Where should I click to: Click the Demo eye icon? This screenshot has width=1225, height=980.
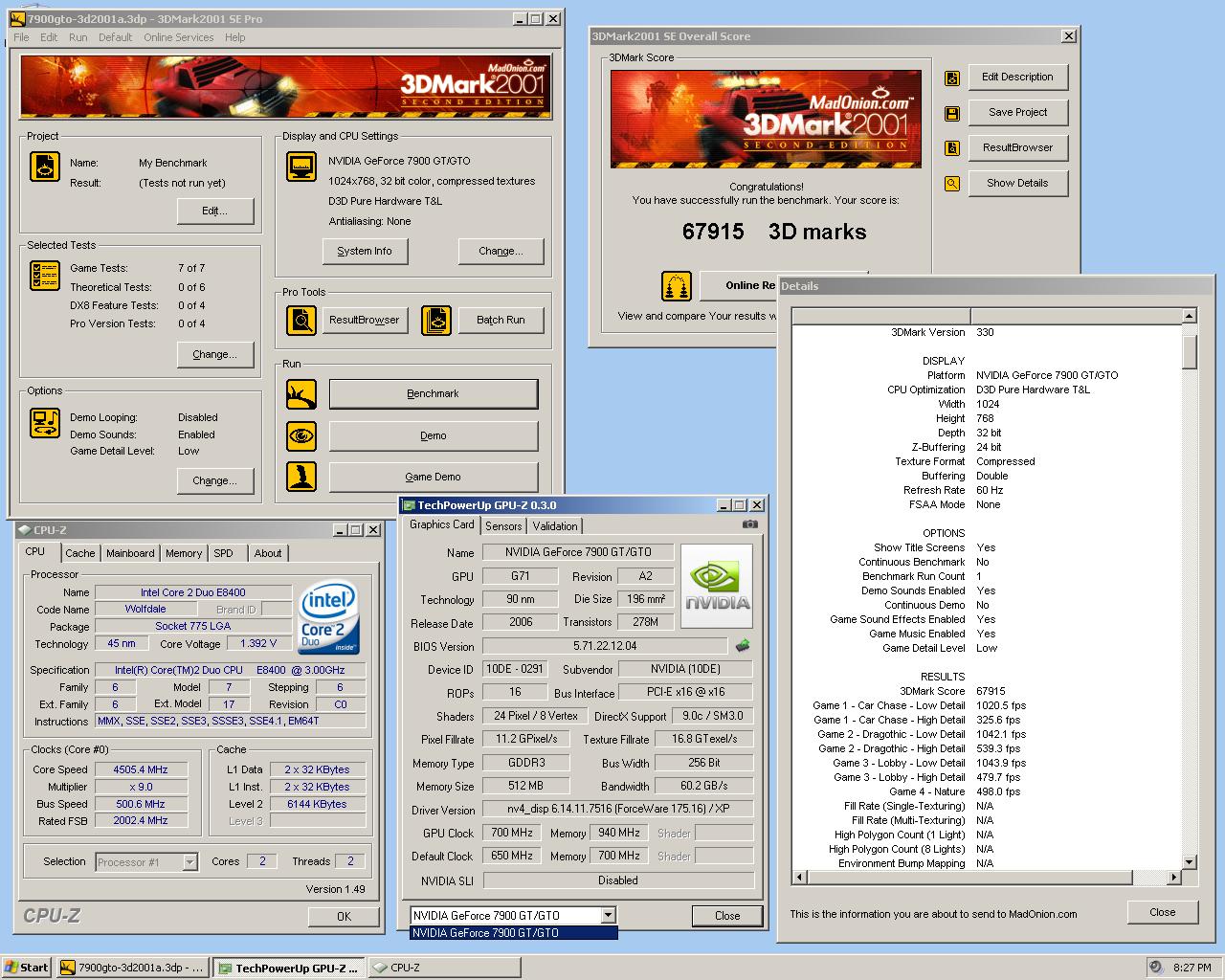[x=301, y=435]
